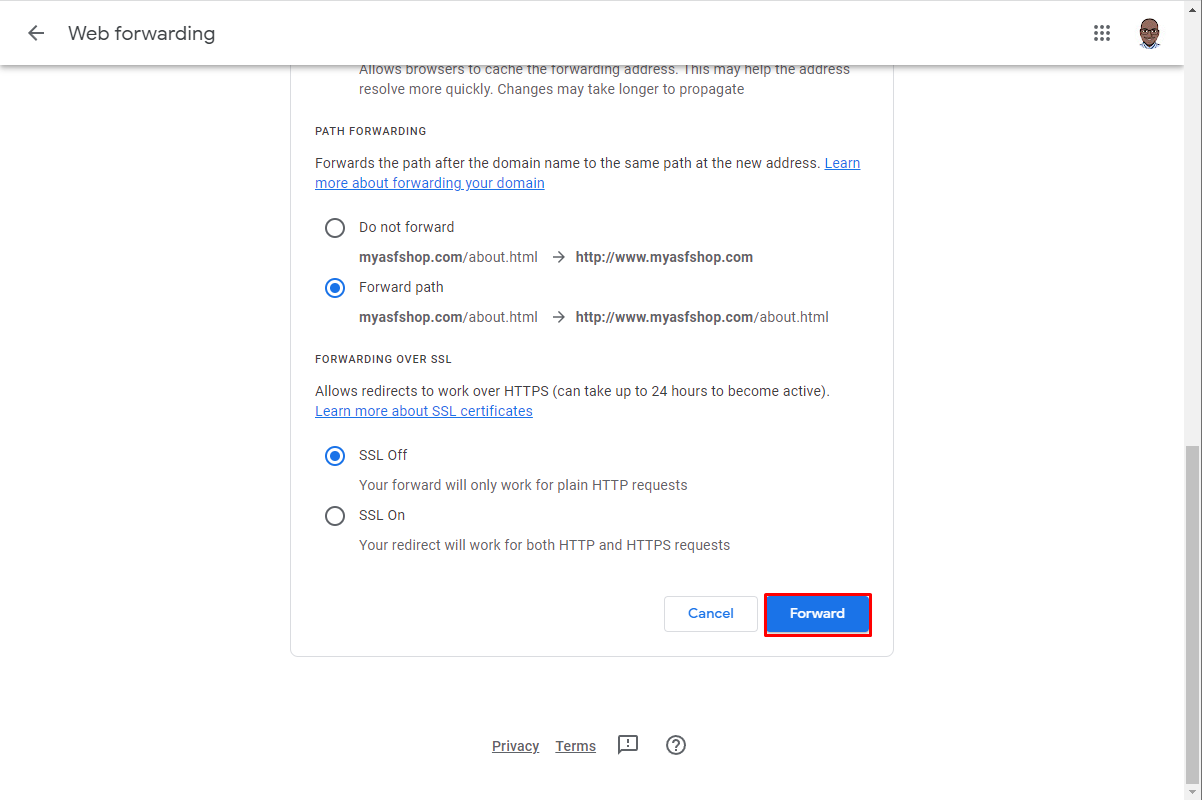1202x800 pixels.
Task: Open the Privacy link in footer
Action: [515, 746]
